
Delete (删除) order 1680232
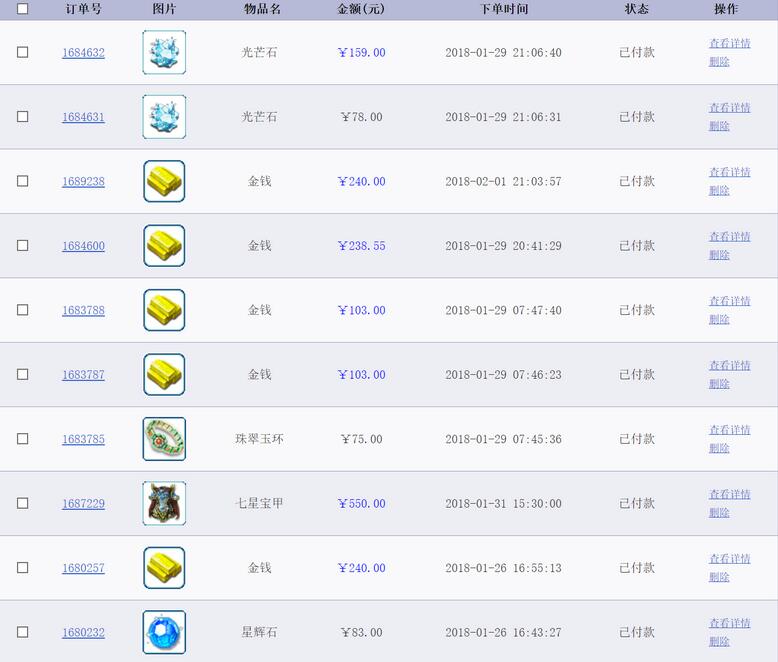719,642
